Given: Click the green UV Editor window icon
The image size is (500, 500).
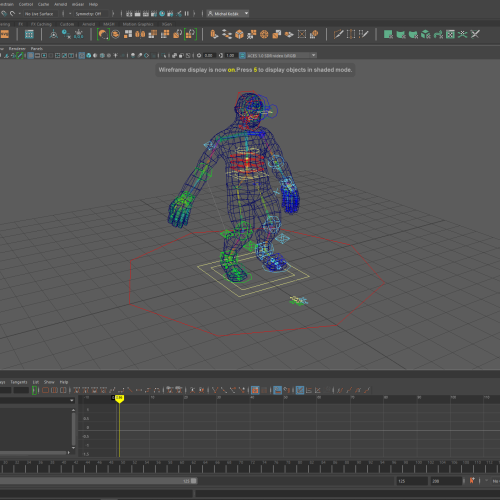Looking at the screenshot, I should tap(450, 34).
